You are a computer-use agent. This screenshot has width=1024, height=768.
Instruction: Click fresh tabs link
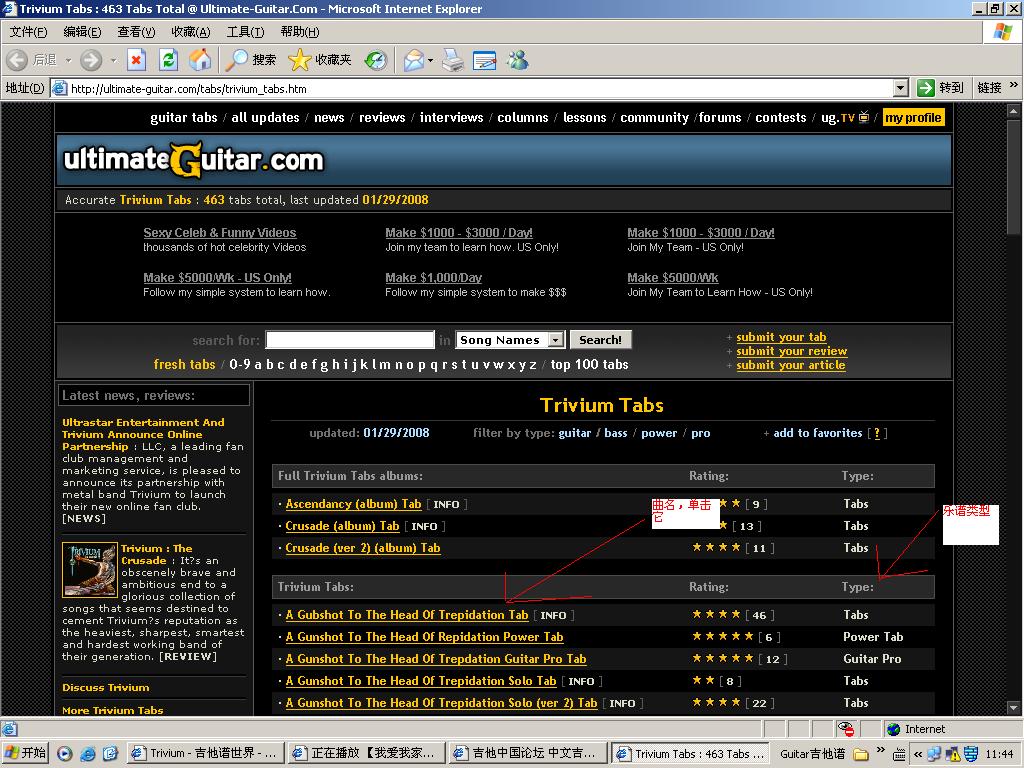[x=184, y=364]
